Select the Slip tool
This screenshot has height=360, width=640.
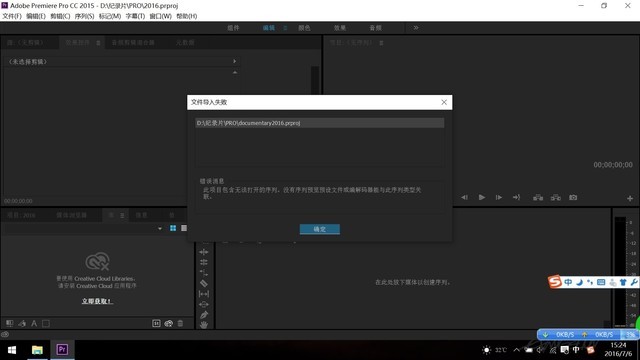204,294
